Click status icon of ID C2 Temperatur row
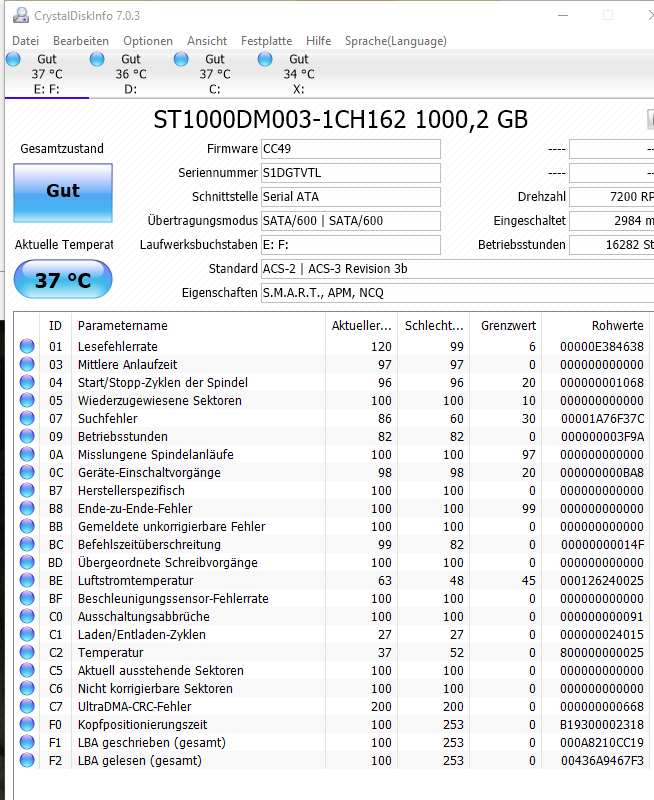 point(27,652)
